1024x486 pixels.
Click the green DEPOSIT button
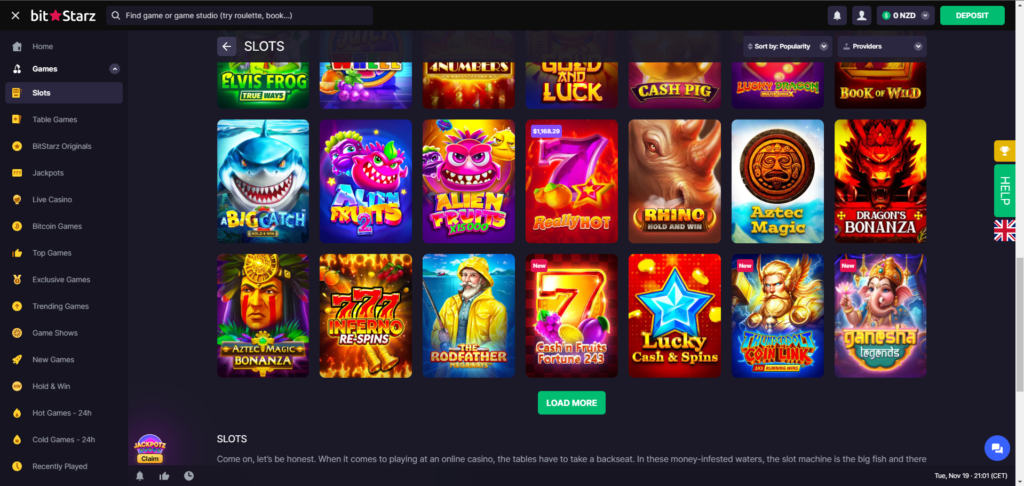[x=972, y=15]
